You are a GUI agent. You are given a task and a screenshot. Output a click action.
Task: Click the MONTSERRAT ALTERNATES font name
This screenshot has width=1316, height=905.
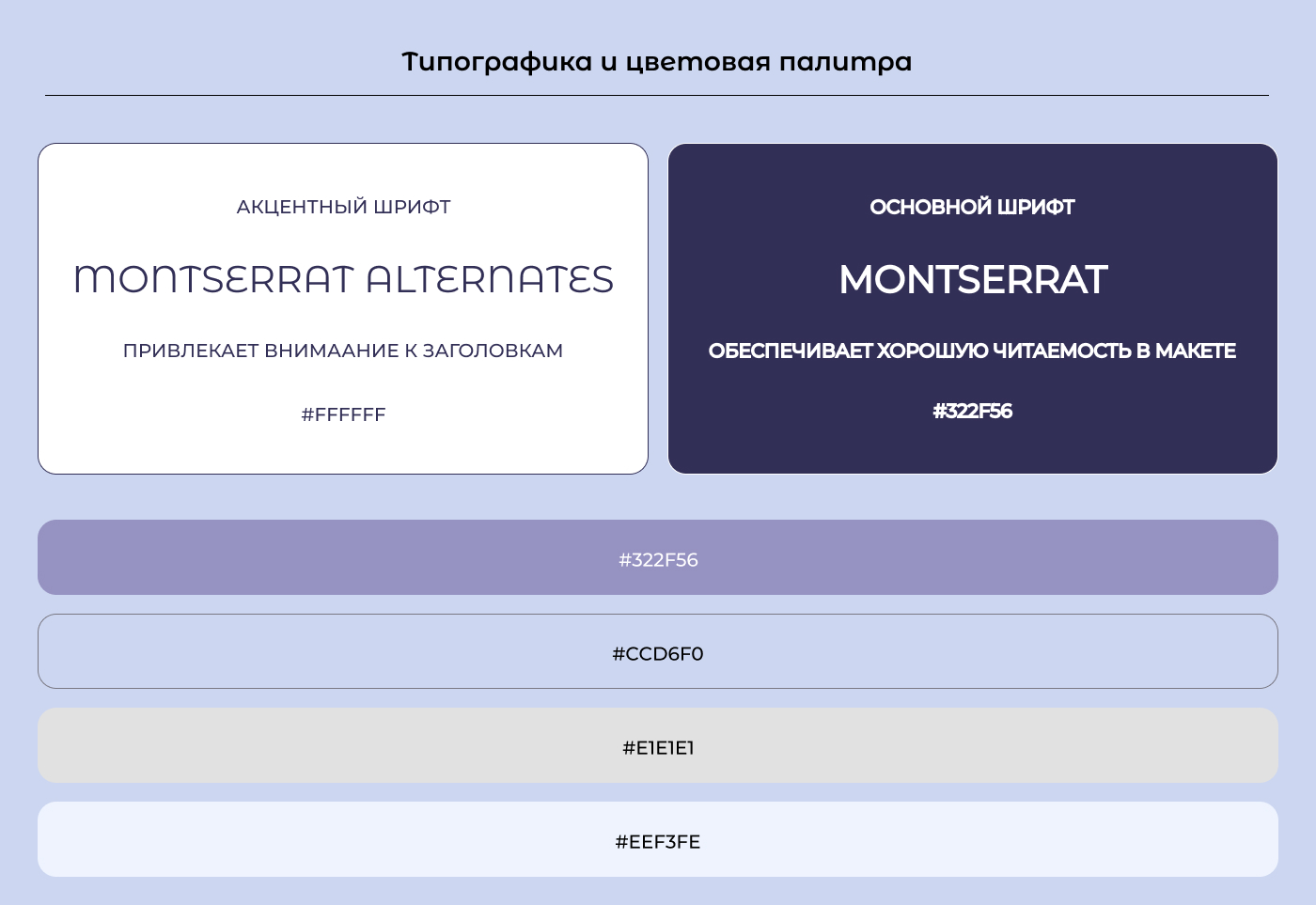343,278
